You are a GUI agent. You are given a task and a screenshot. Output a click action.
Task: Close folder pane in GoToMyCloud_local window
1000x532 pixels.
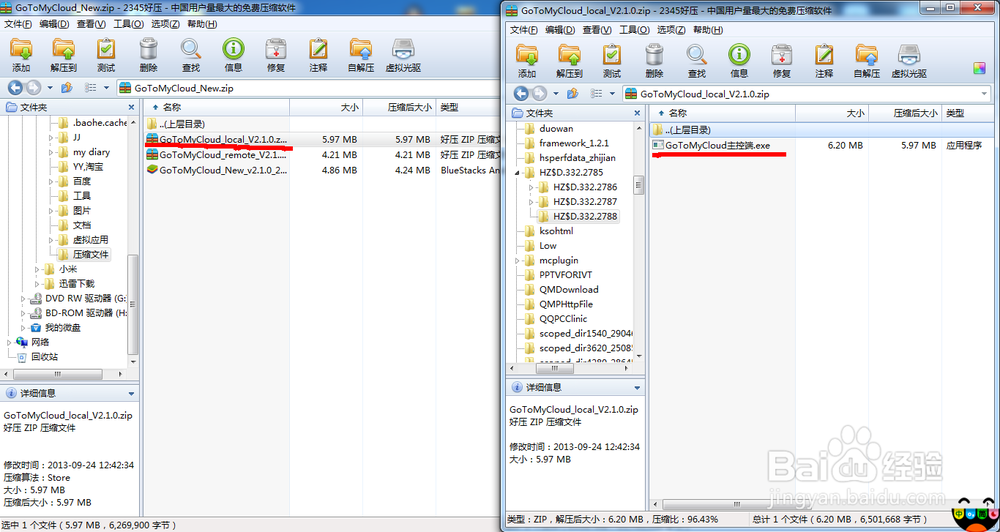pyautogui.click(x=636, y=114)
